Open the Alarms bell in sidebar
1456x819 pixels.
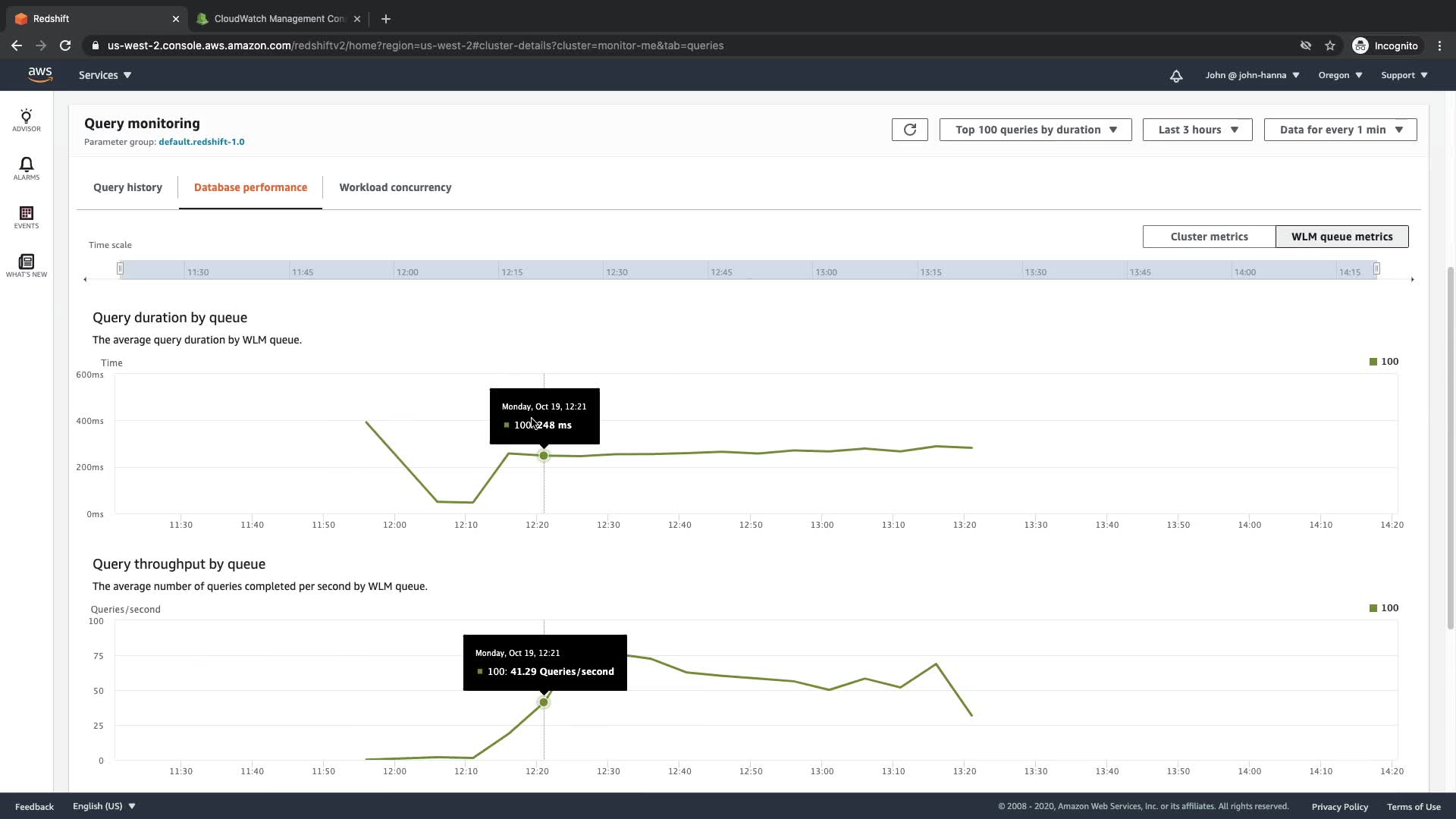(x=26, y=168)
